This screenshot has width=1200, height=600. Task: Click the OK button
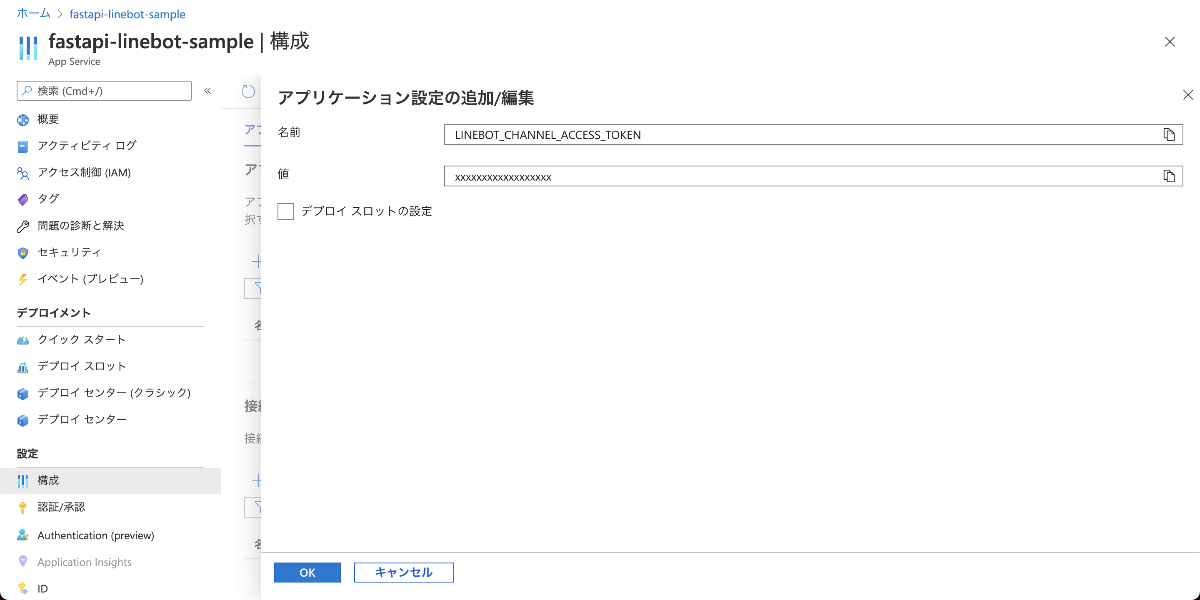click(307, 572)
